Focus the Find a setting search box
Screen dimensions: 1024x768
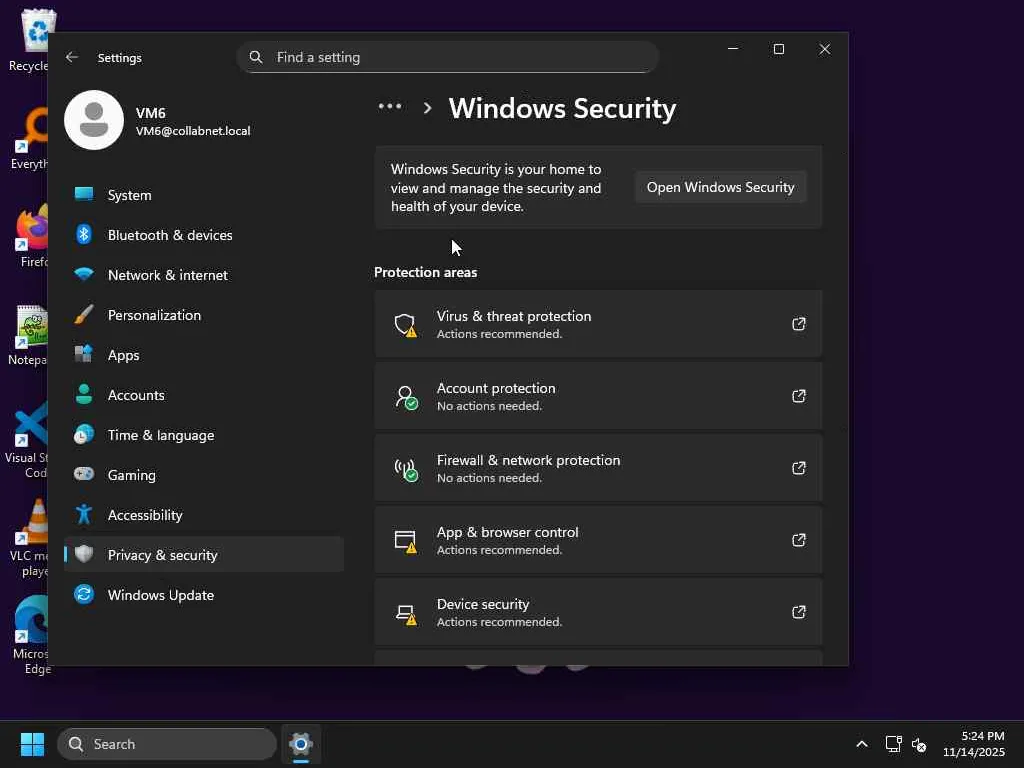click(447, 57)
